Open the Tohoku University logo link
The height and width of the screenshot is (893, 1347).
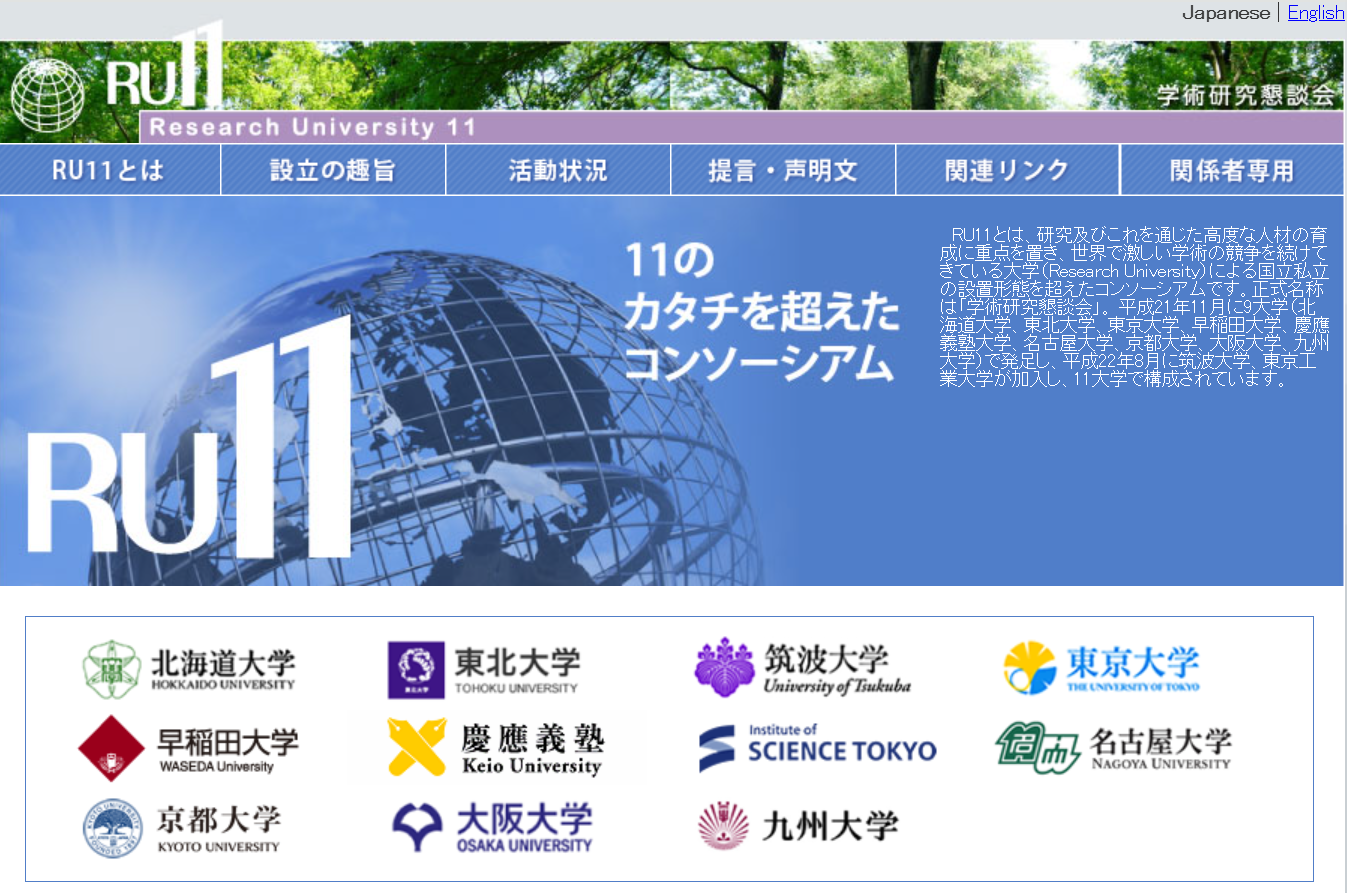(484, 669)
